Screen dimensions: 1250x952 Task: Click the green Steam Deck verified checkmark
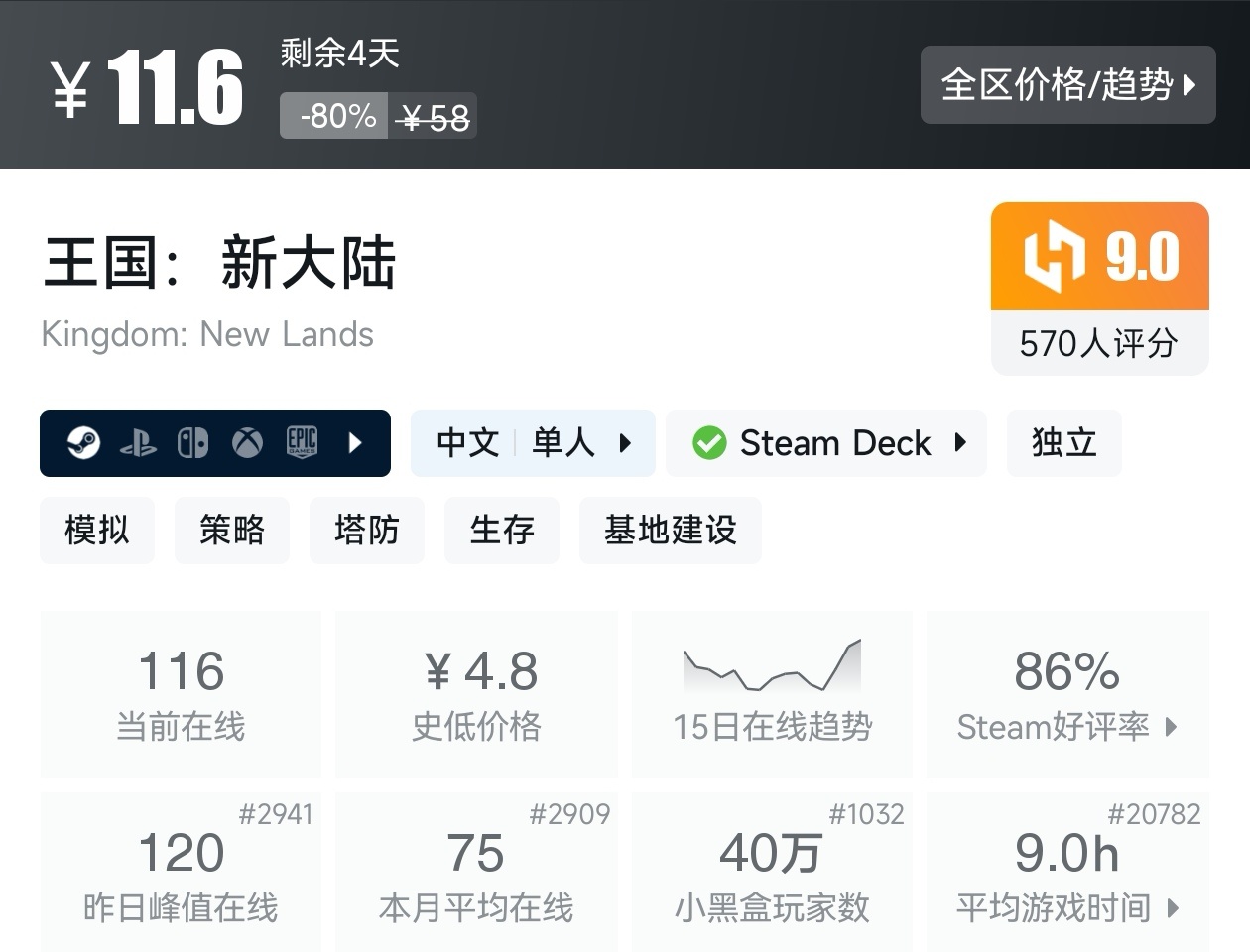[x=708, y=443]
